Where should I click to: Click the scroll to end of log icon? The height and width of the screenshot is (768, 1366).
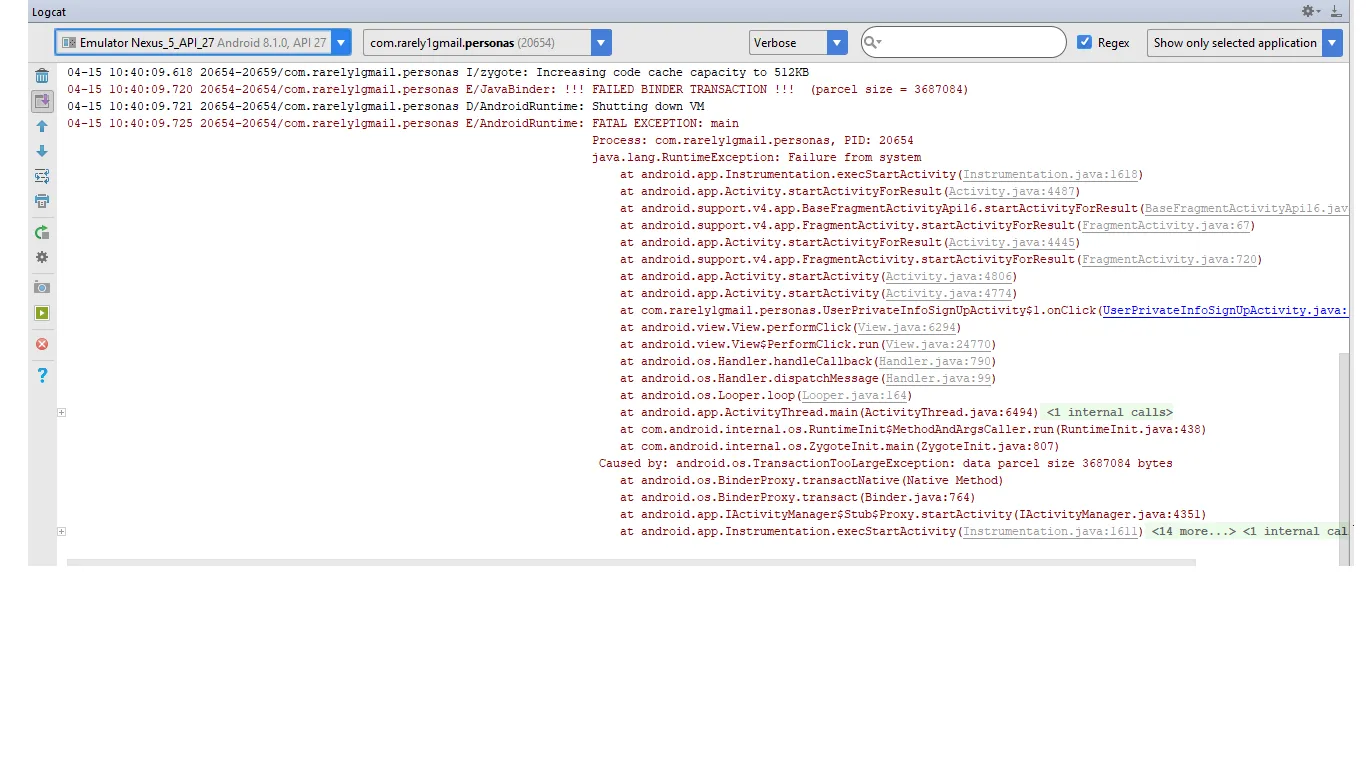(42, 101)
